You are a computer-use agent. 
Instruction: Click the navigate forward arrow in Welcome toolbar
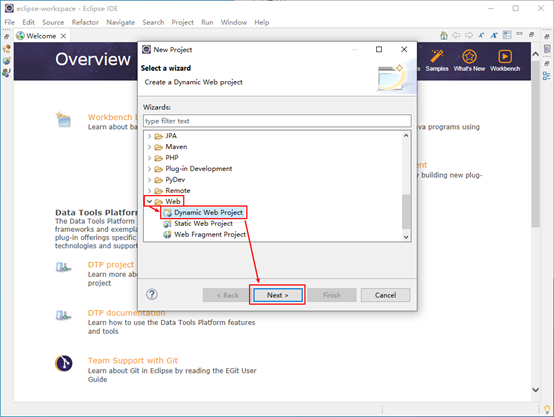(x=469, y=35)
